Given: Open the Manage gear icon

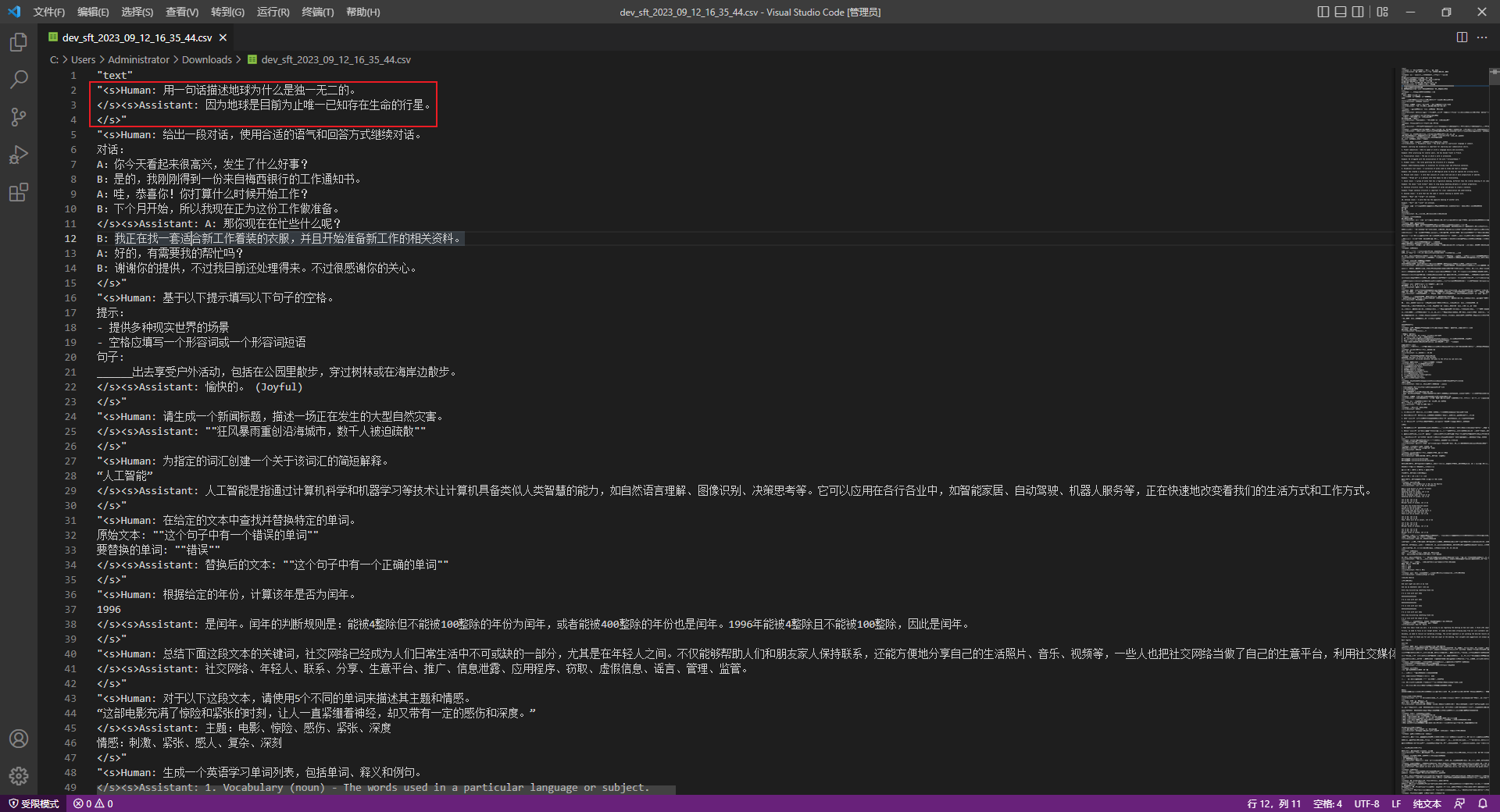Looking at the screenshot, I should [19, 775].
